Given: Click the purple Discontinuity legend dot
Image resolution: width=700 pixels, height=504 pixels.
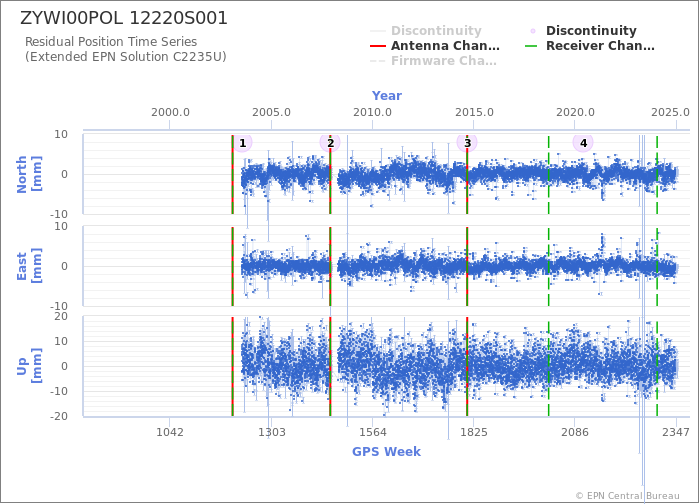Looking at the screenshot, I should coord(533,31).
